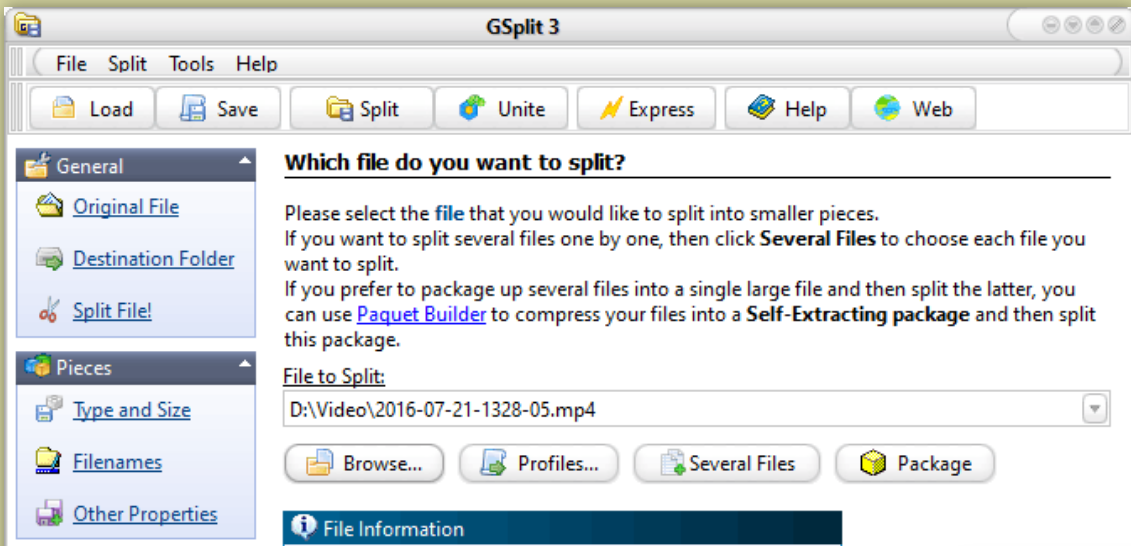
Task: Open the File menu
Action: [71, 64]
